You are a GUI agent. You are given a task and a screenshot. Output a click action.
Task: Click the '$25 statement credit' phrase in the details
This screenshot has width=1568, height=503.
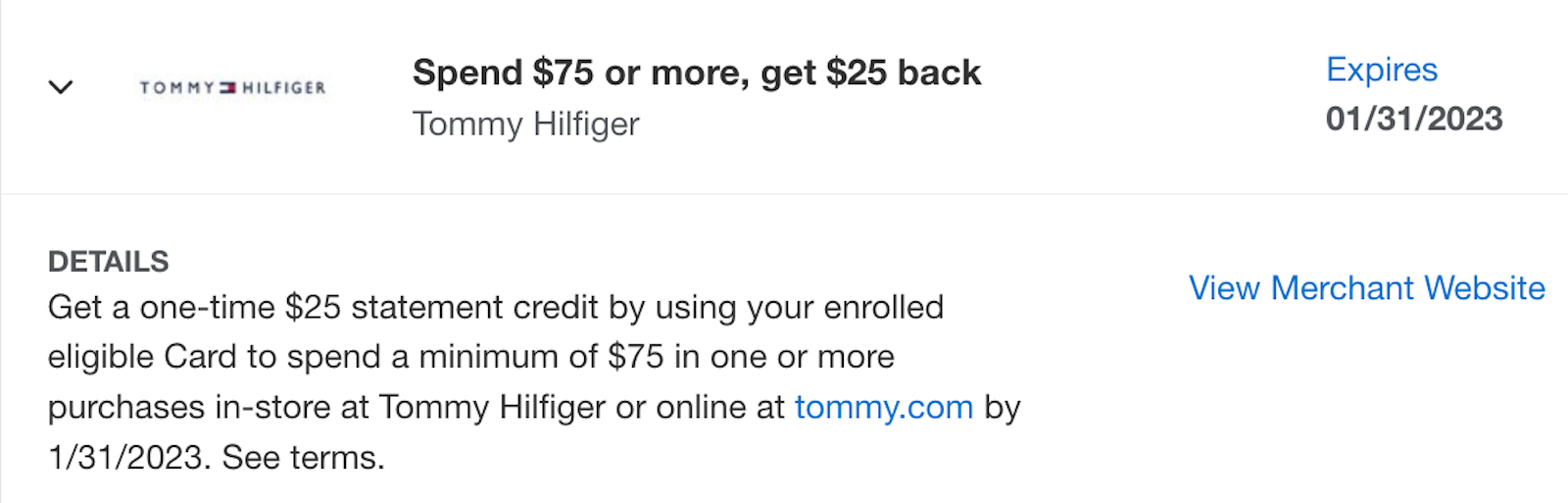coord(441,307)
